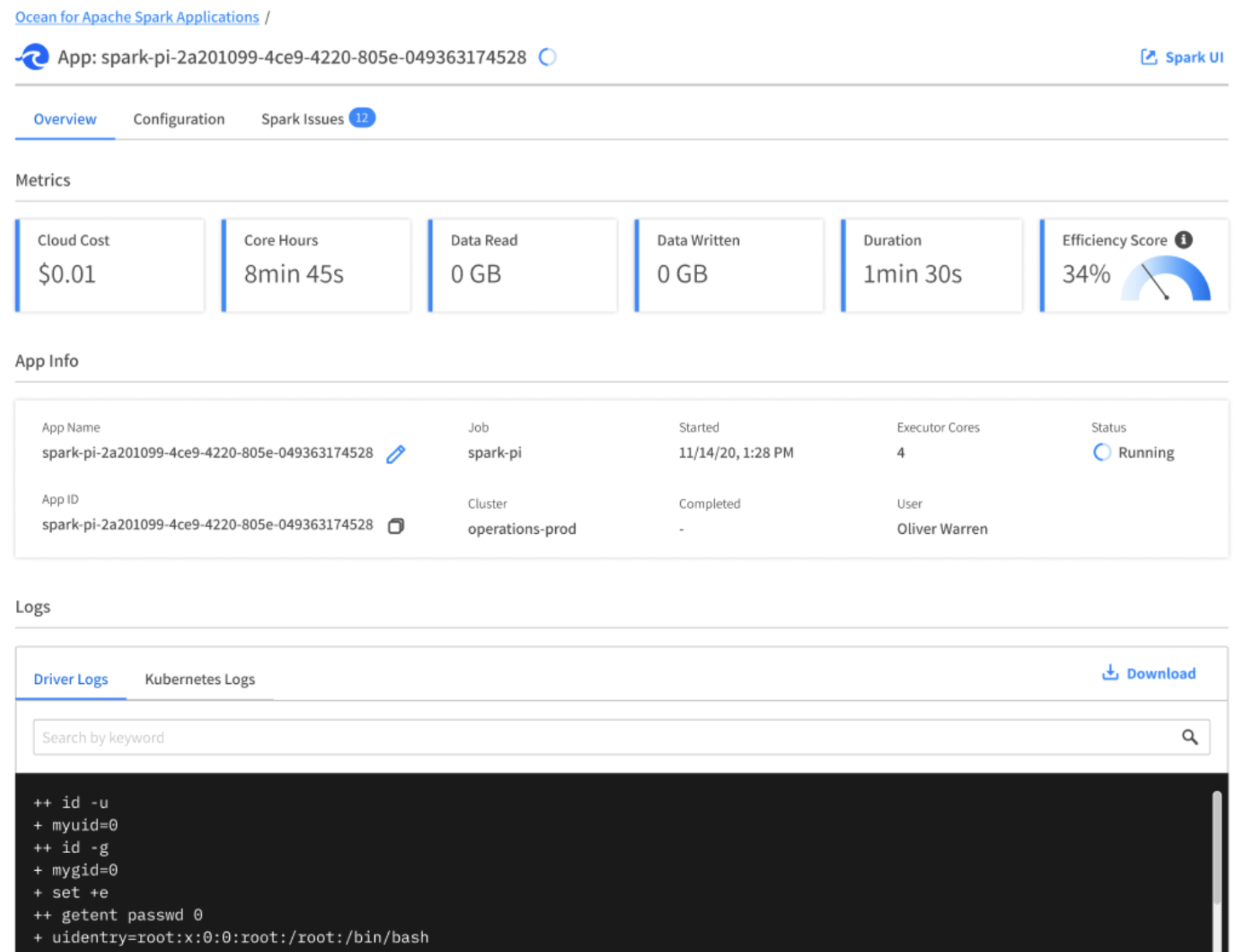Focus the Search by keyword field
Image resolution: width=1239 pixels, height=952 pixels.
600,737
